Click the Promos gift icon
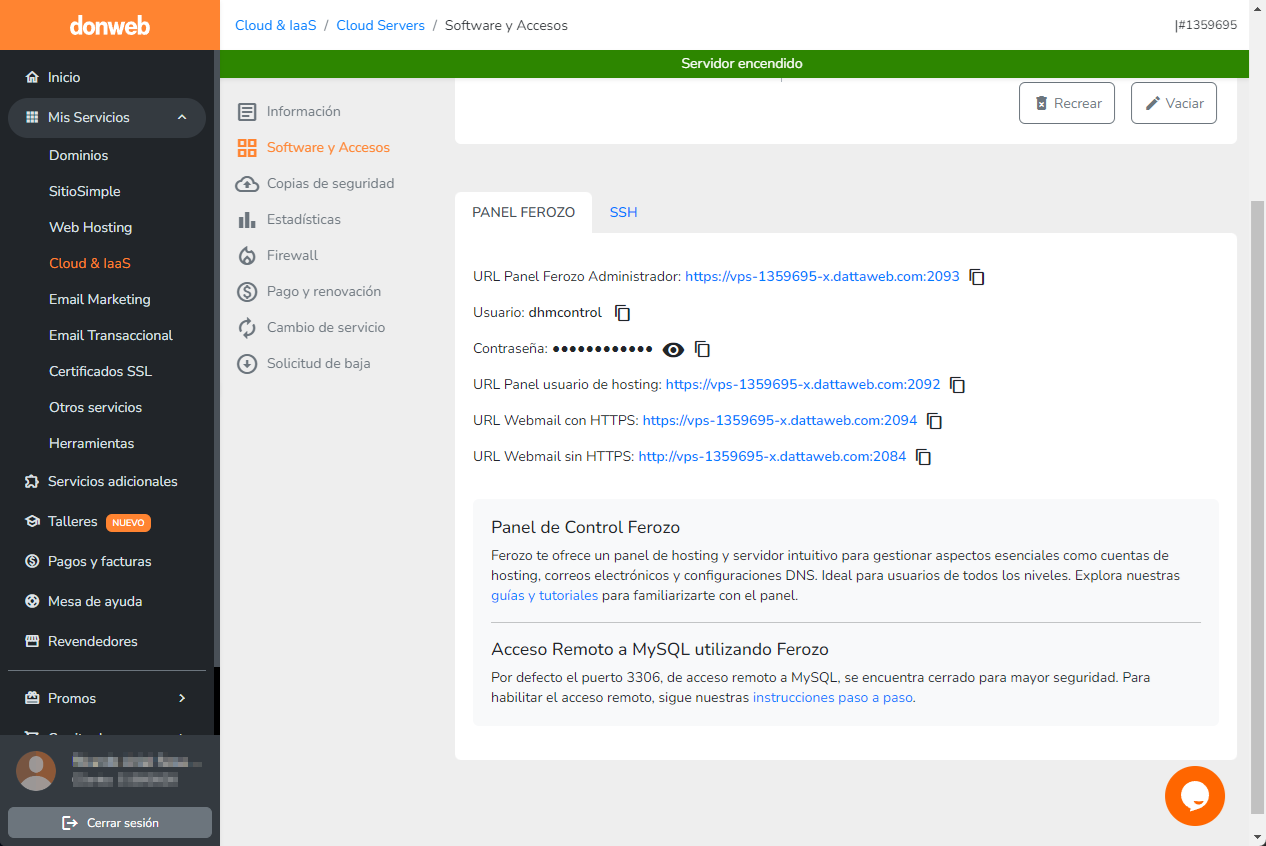1266x846 pixels. click(x=32, y=698)
